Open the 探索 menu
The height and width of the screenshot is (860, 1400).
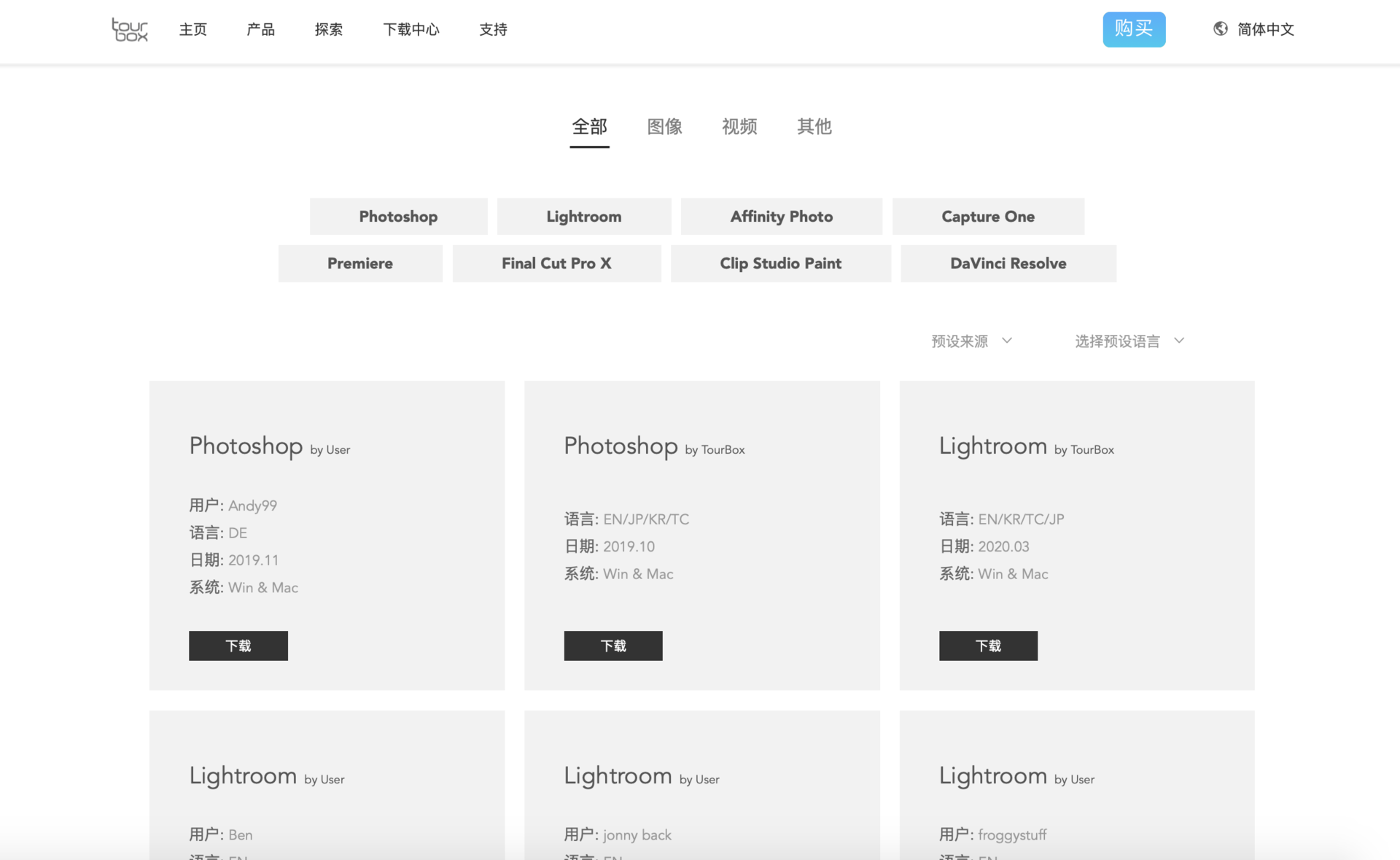(x=329, y=29)
